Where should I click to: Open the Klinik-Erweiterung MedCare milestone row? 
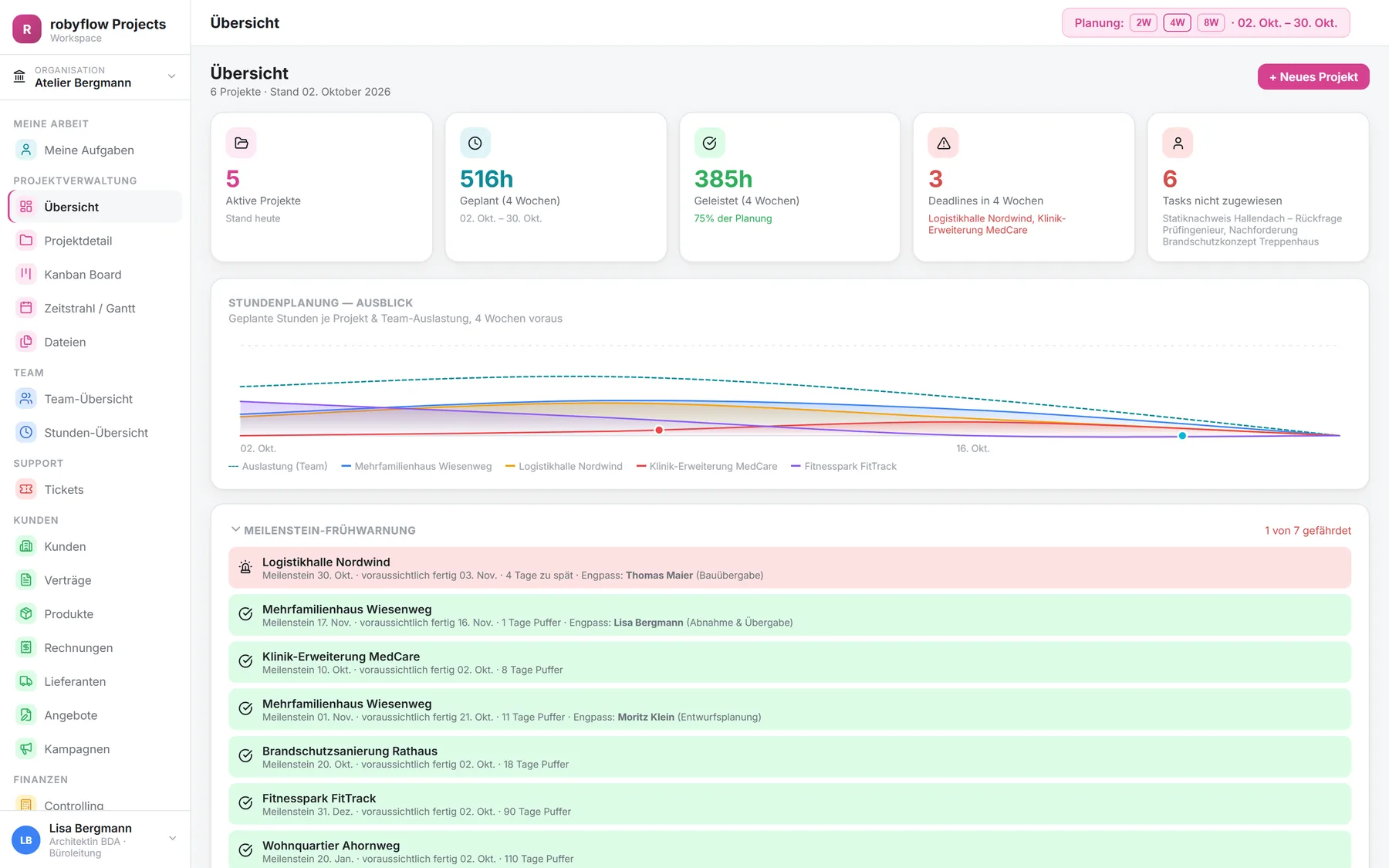coord(789,662)
